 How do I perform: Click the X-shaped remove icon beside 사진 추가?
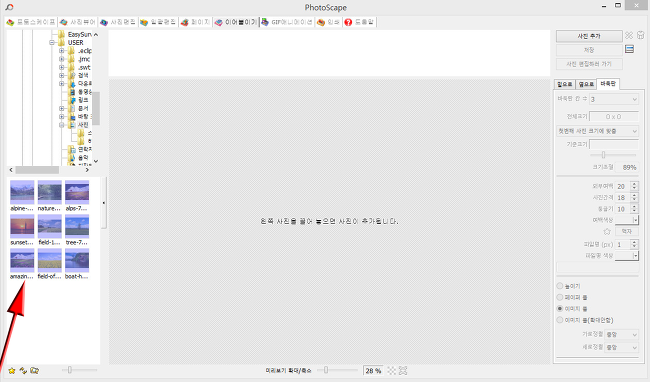(629, 36)
